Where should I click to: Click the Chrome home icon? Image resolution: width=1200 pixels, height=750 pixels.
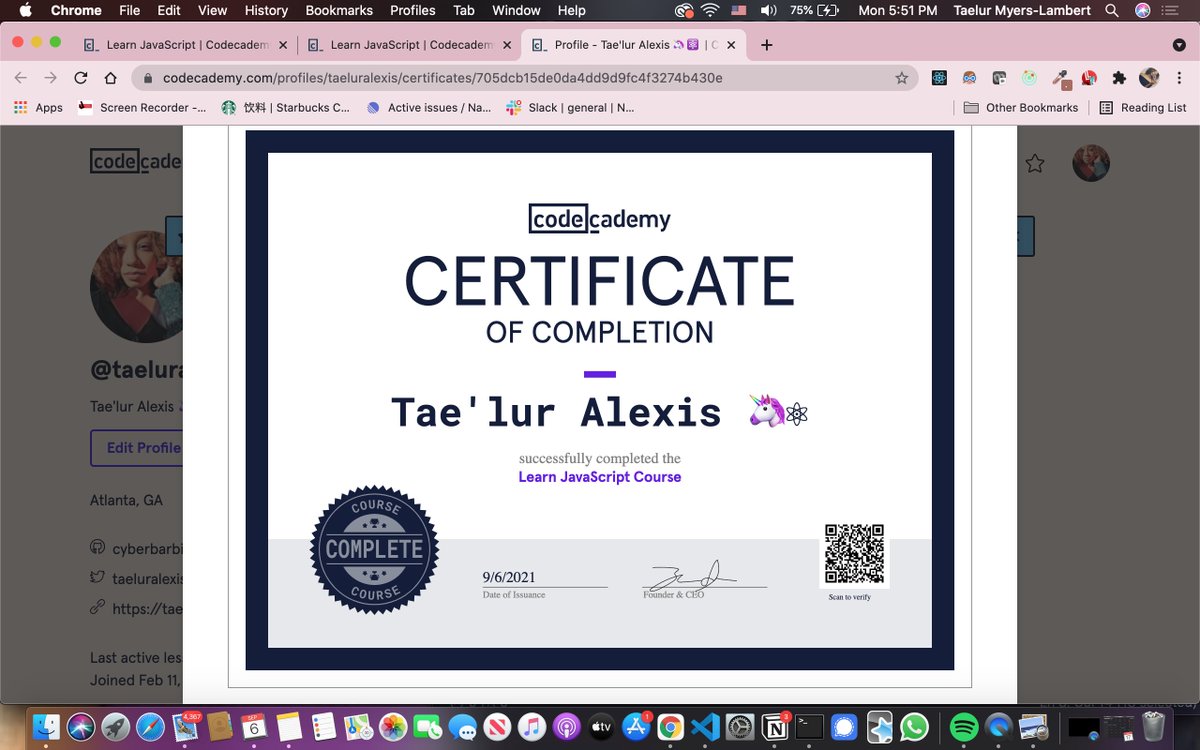[109, 76]
